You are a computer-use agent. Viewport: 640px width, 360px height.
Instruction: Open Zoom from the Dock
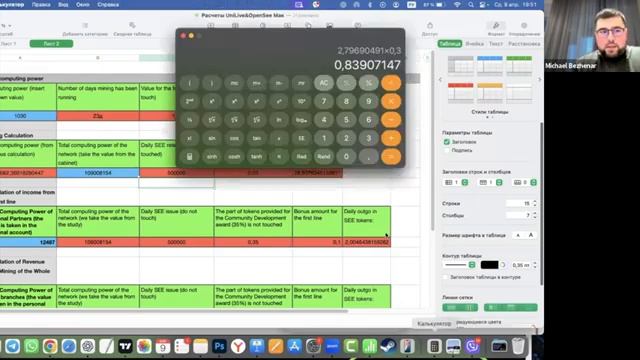coord(332,347)
